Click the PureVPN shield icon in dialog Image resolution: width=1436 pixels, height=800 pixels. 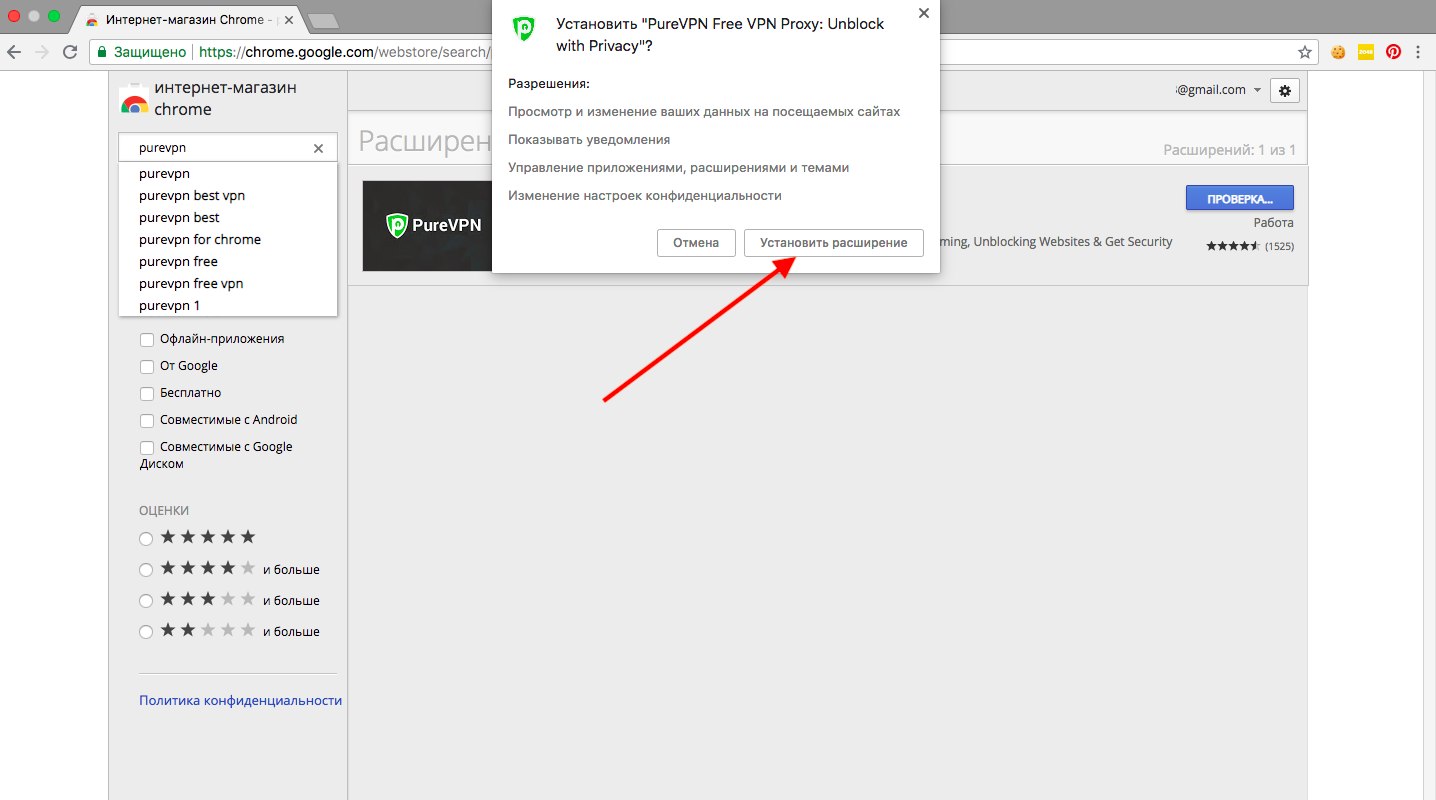524,28
